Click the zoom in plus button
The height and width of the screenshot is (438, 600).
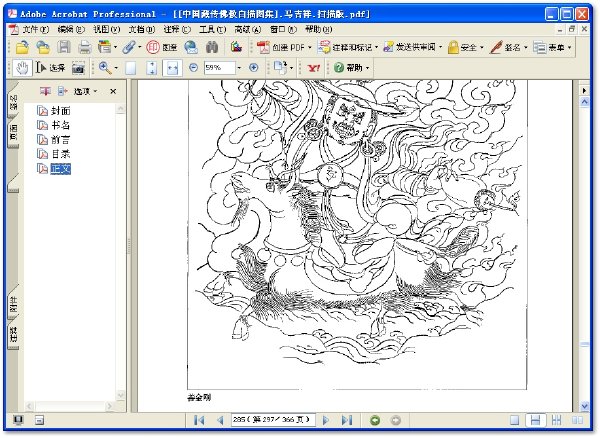click(x=253, y=68)
